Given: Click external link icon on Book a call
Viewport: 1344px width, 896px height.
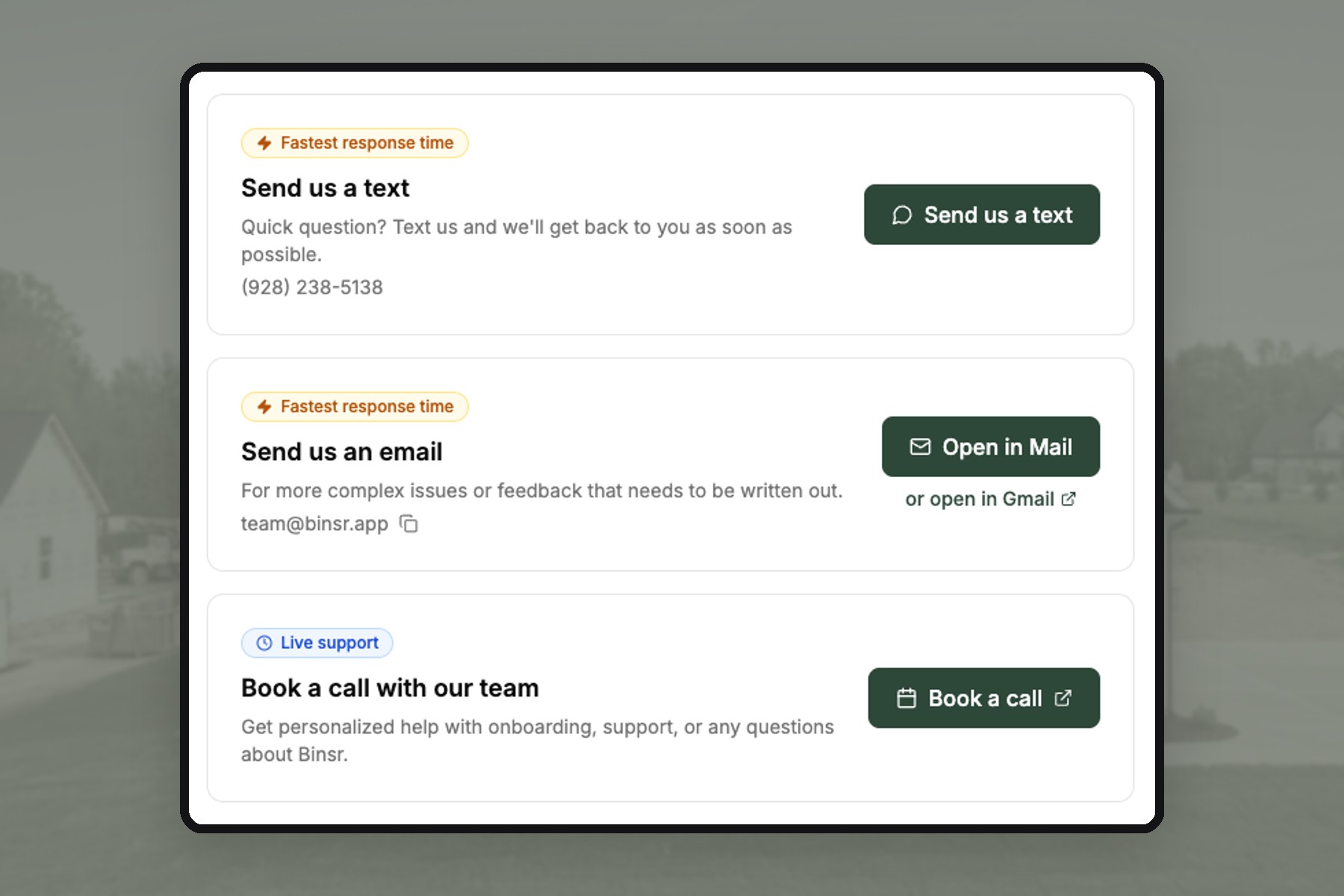Looking at the screenshot, I should click(x=1063, y=698).
